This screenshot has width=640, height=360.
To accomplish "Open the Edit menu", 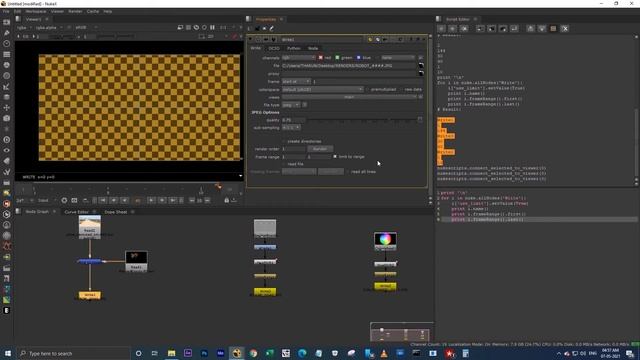I will coord(17,11).
